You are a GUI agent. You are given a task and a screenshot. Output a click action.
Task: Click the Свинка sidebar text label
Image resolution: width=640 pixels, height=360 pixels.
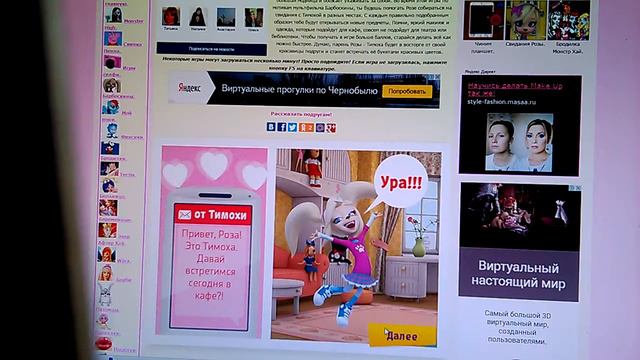pyautogui.click(x=132, y=44)
